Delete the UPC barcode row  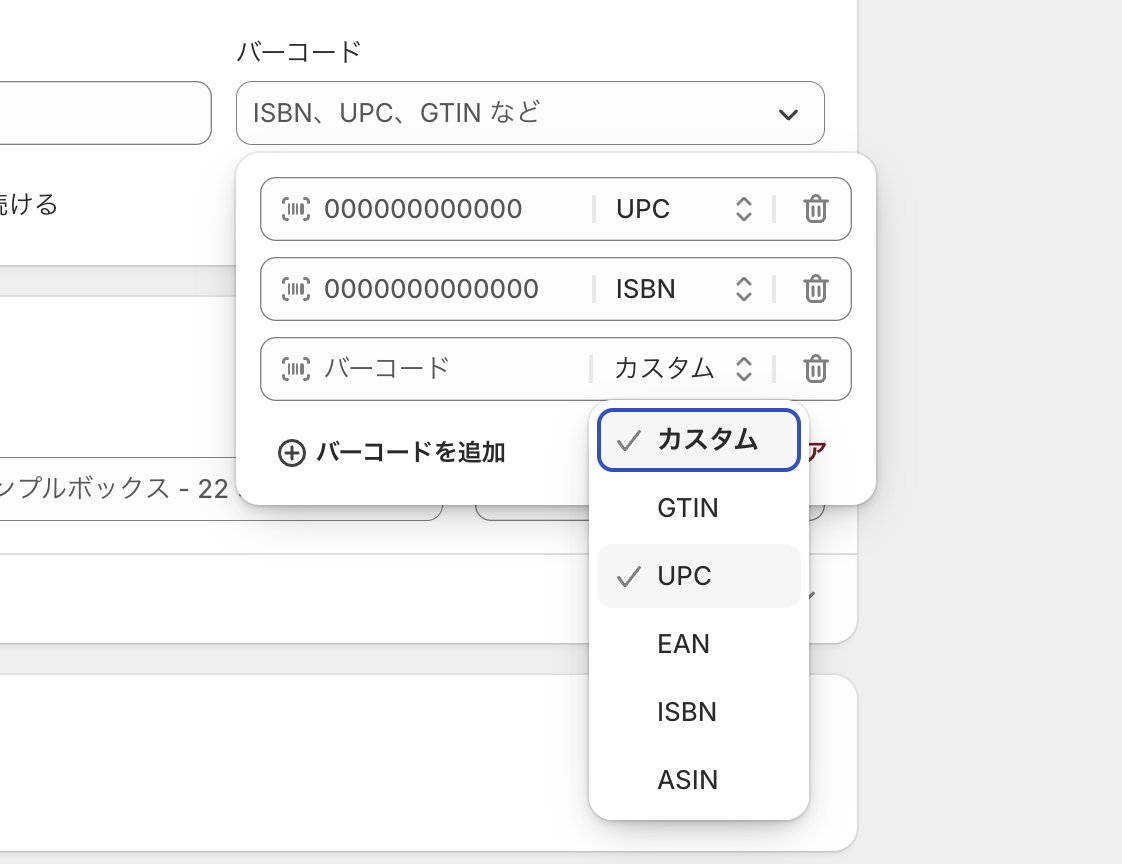pos(816,209)
